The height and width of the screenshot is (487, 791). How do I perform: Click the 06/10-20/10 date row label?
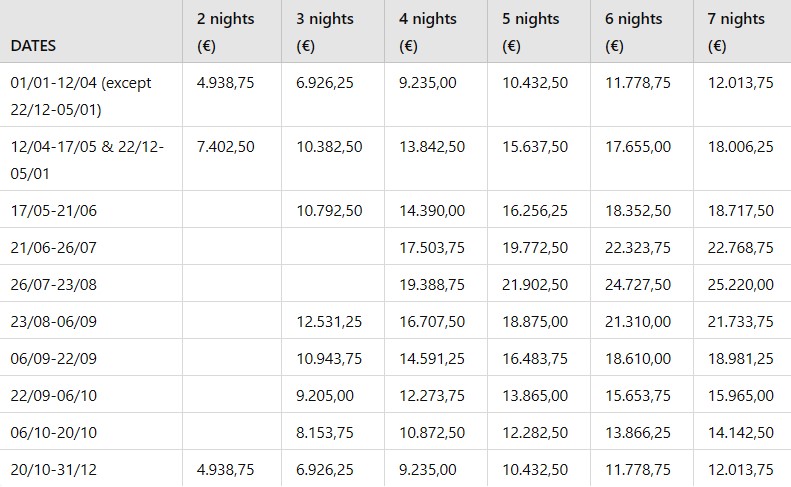[53, 432]
